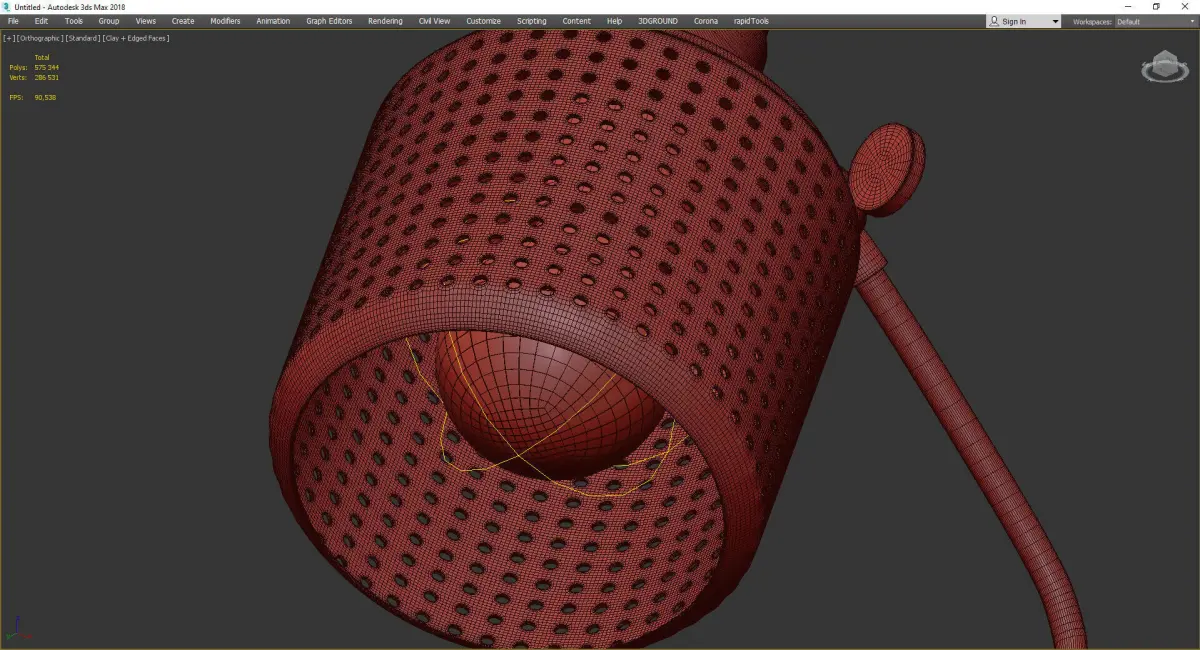The width and height of the screenshot is (1200, 650).
Task: Click the 3ds Max application icon in title bar
Action: (x=6, y=7)
